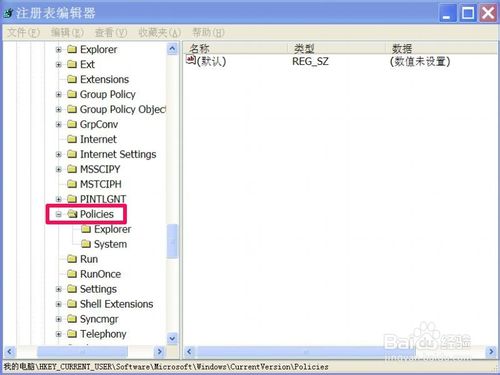The width and height of the screenshot is (500, 375).
Task: Select the Explorer folder icon under Policies
Action: tap(86, 229)
